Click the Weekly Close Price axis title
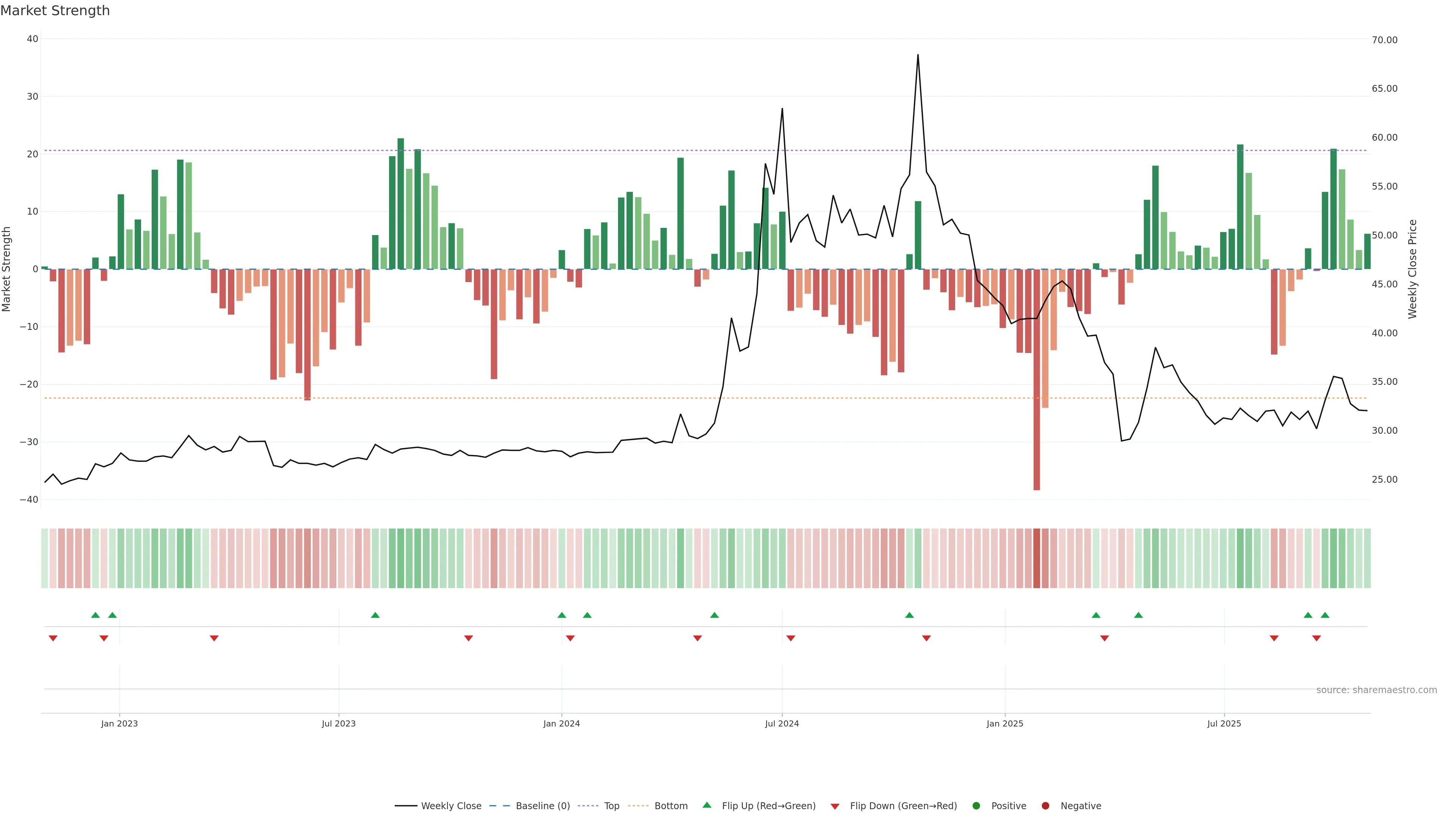 [x=1412, y=269]
